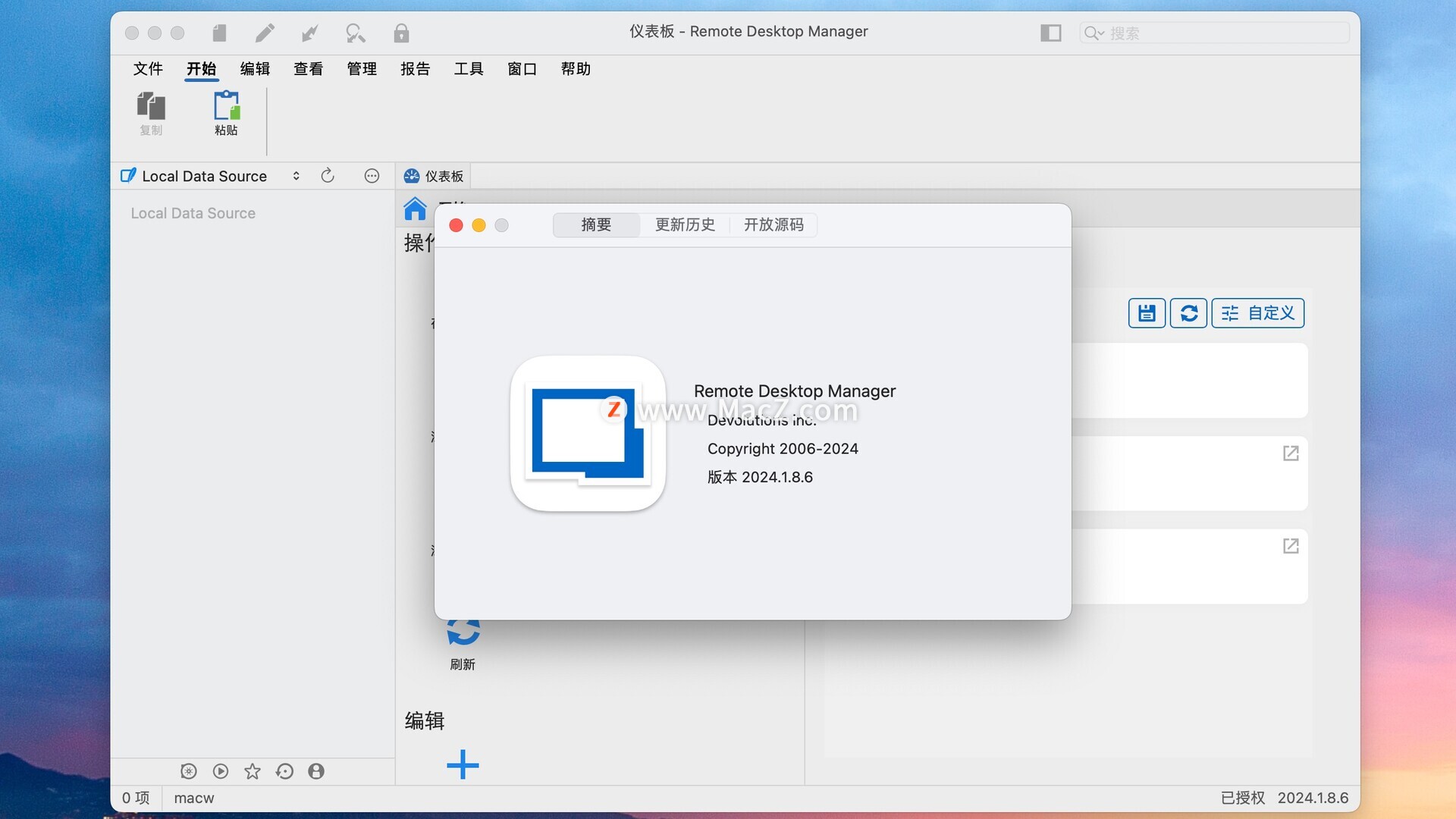Click the Paste clipboard icon in ribbon
Viewport: 1456px width, 819px height.
[226, 107]
